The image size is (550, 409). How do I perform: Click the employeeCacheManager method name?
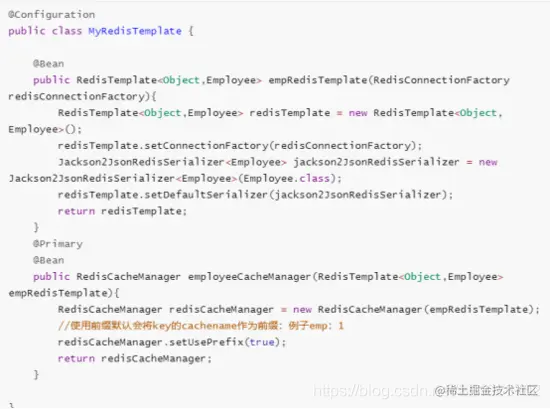click(249, 277)
